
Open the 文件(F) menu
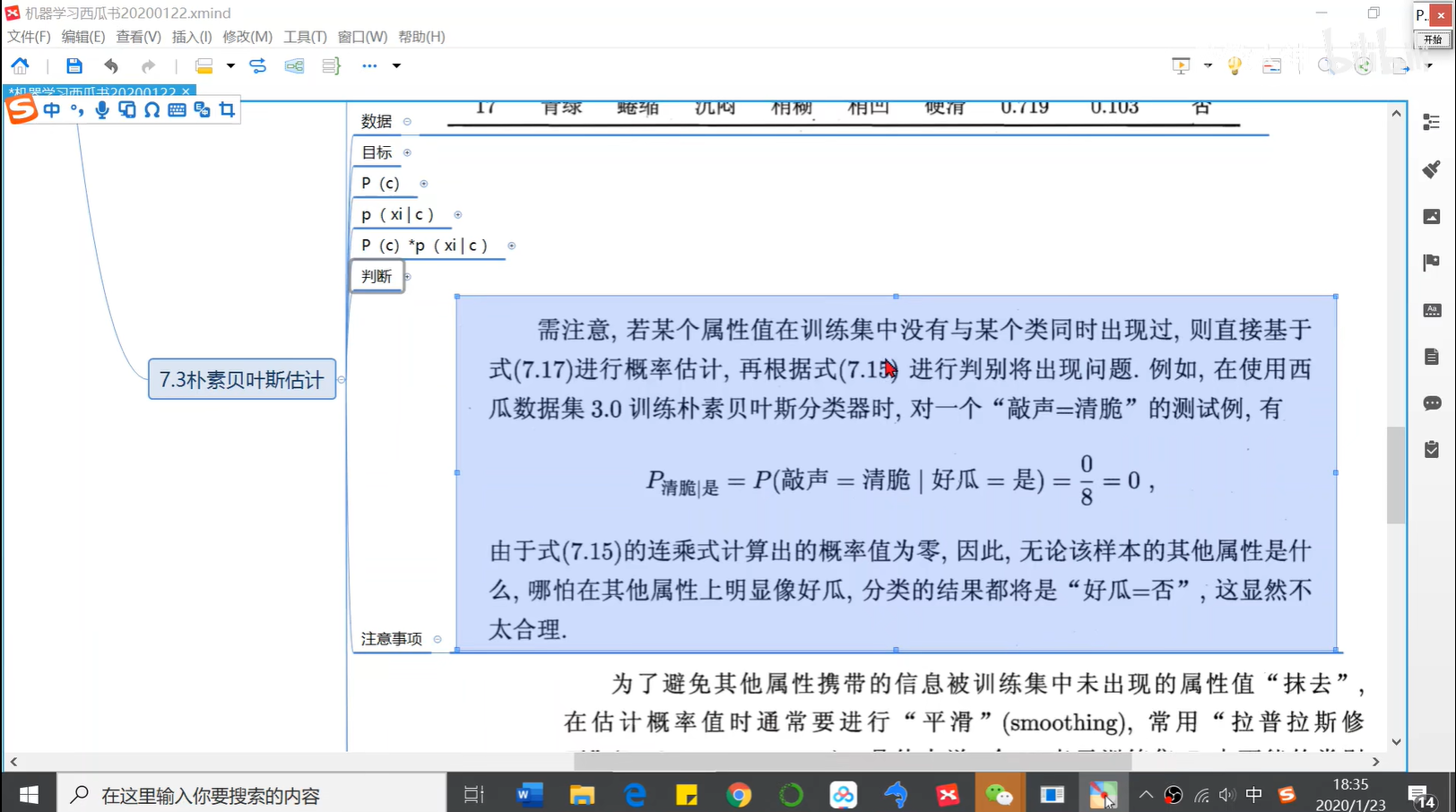click(x=29, y=37)
